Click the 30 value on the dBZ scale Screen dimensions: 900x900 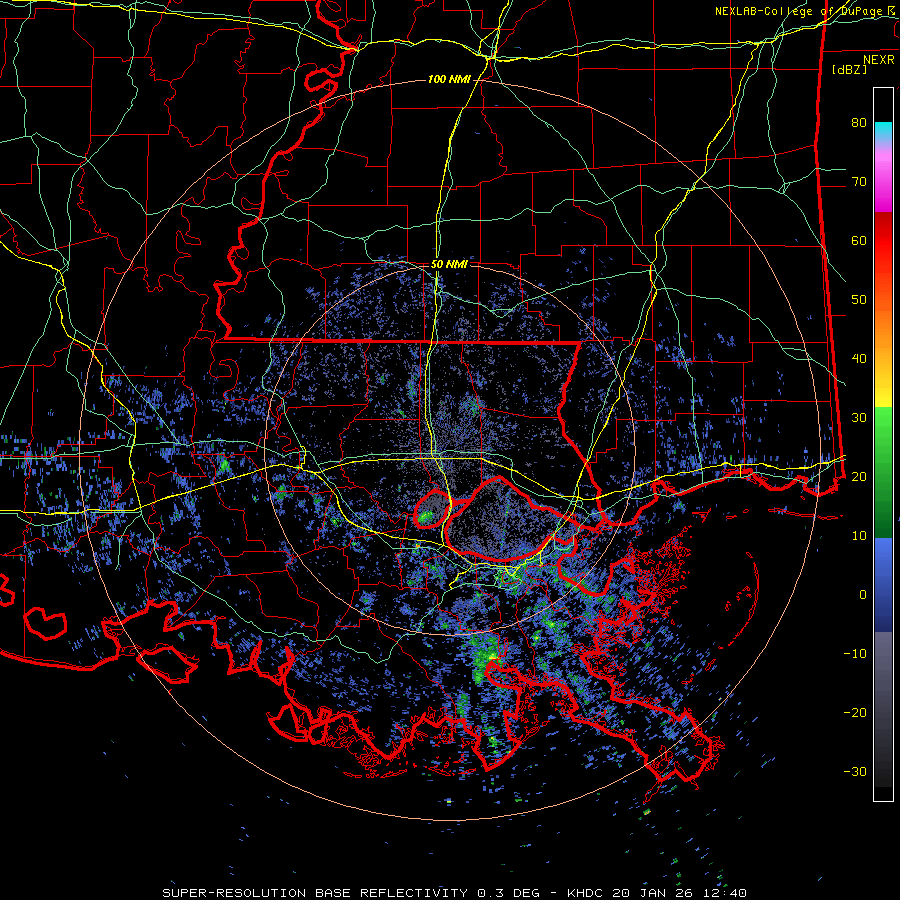[x=859, y=418]
